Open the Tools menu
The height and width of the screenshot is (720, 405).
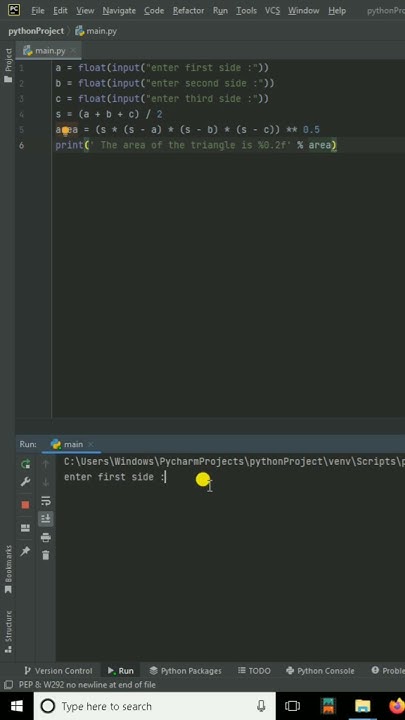(x=246, y=11)
